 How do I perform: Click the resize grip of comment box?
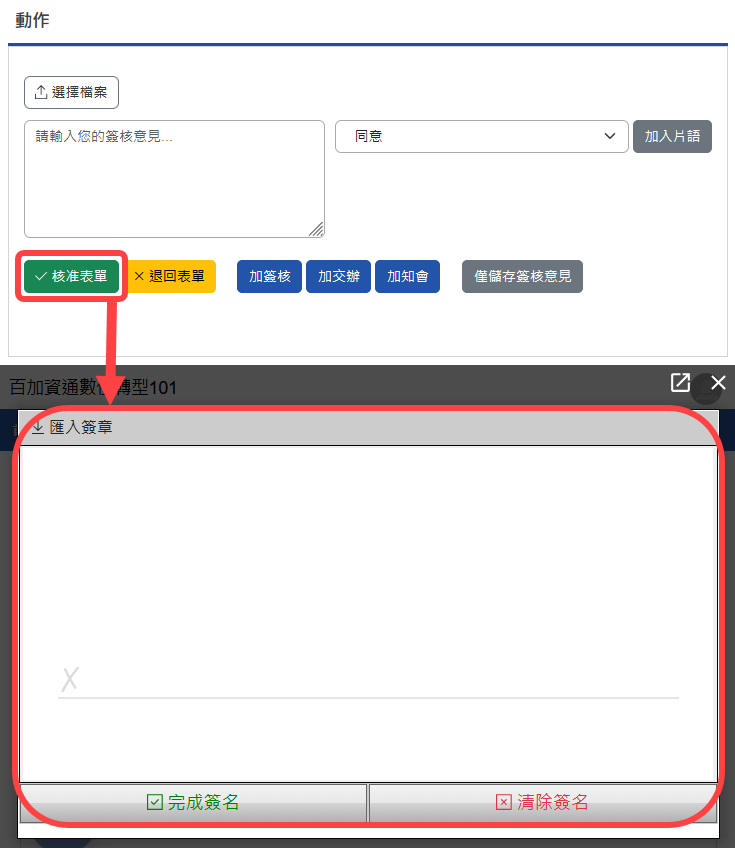(316, 229)
